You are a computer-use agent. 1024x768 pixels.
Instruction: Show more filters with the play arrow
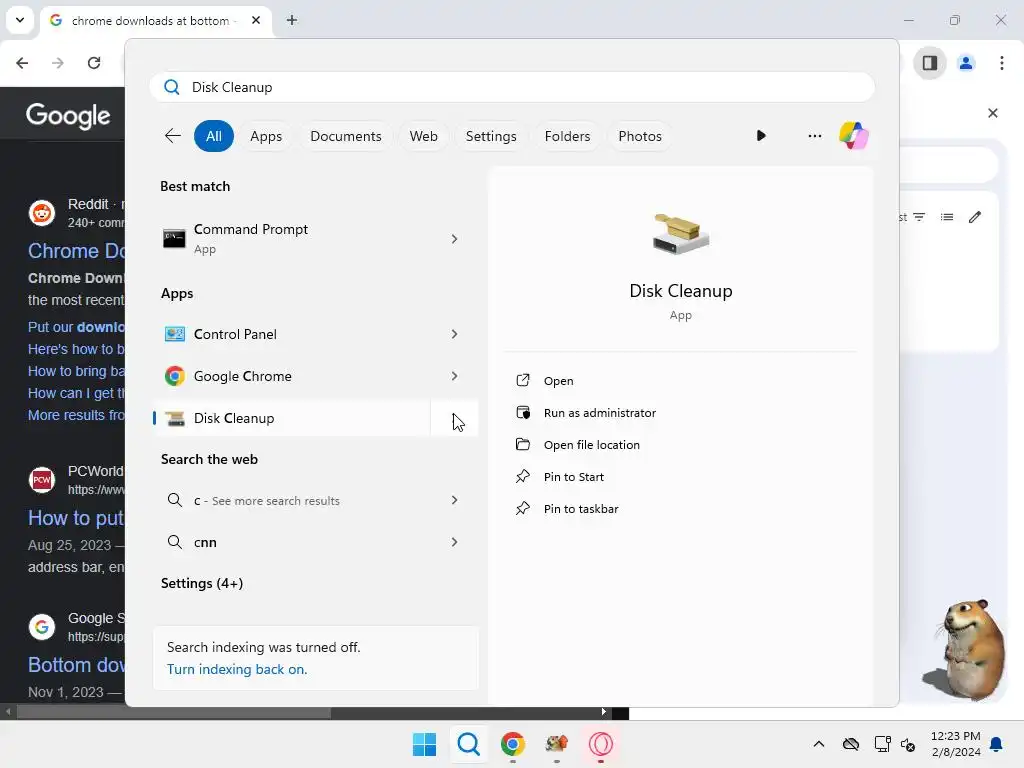(761, 136)
